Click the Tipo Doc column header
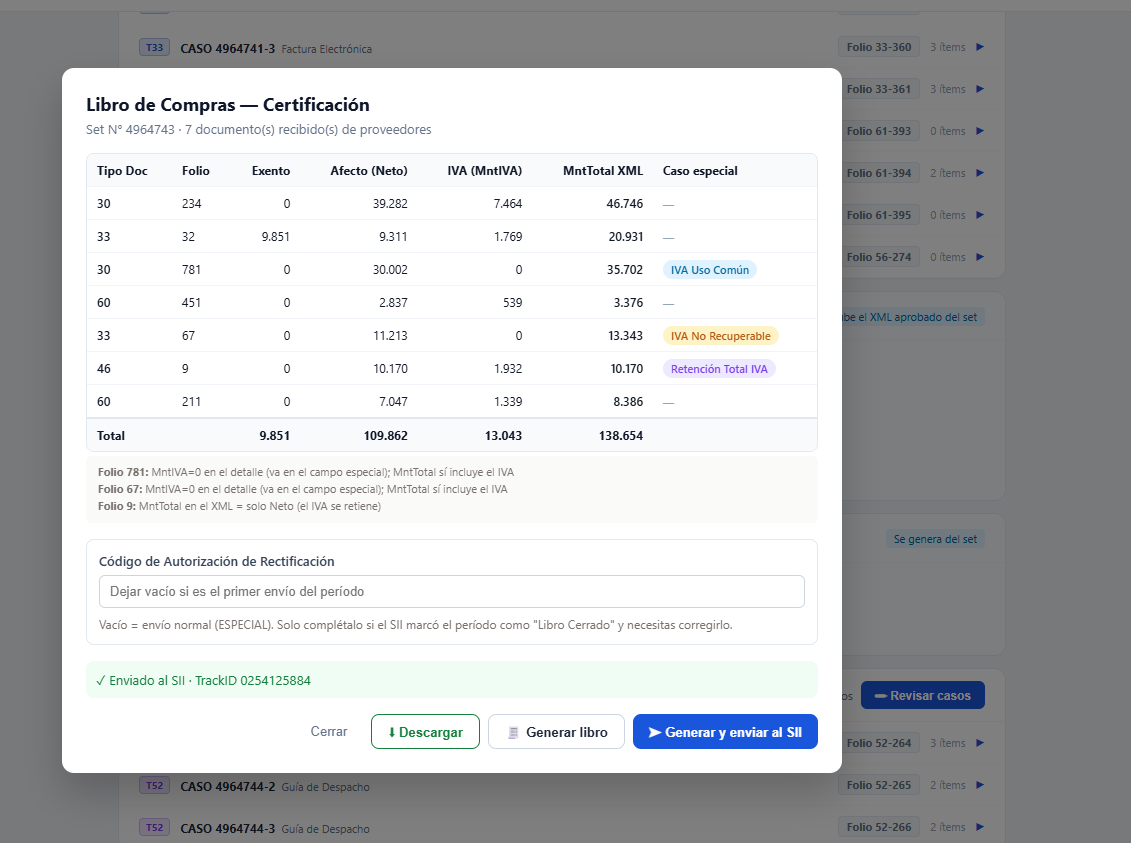 pos(122,171)
